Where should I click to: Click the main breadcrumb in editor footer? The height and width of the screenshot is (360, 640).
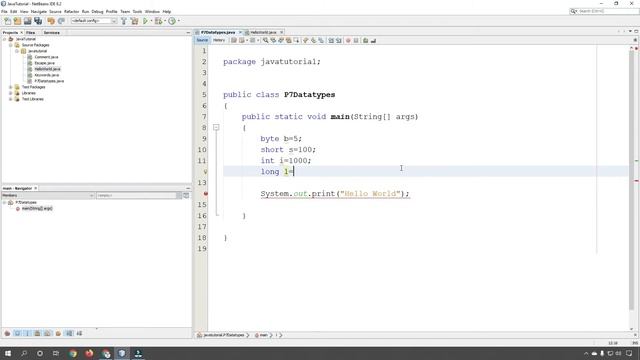tap(264, 335)
